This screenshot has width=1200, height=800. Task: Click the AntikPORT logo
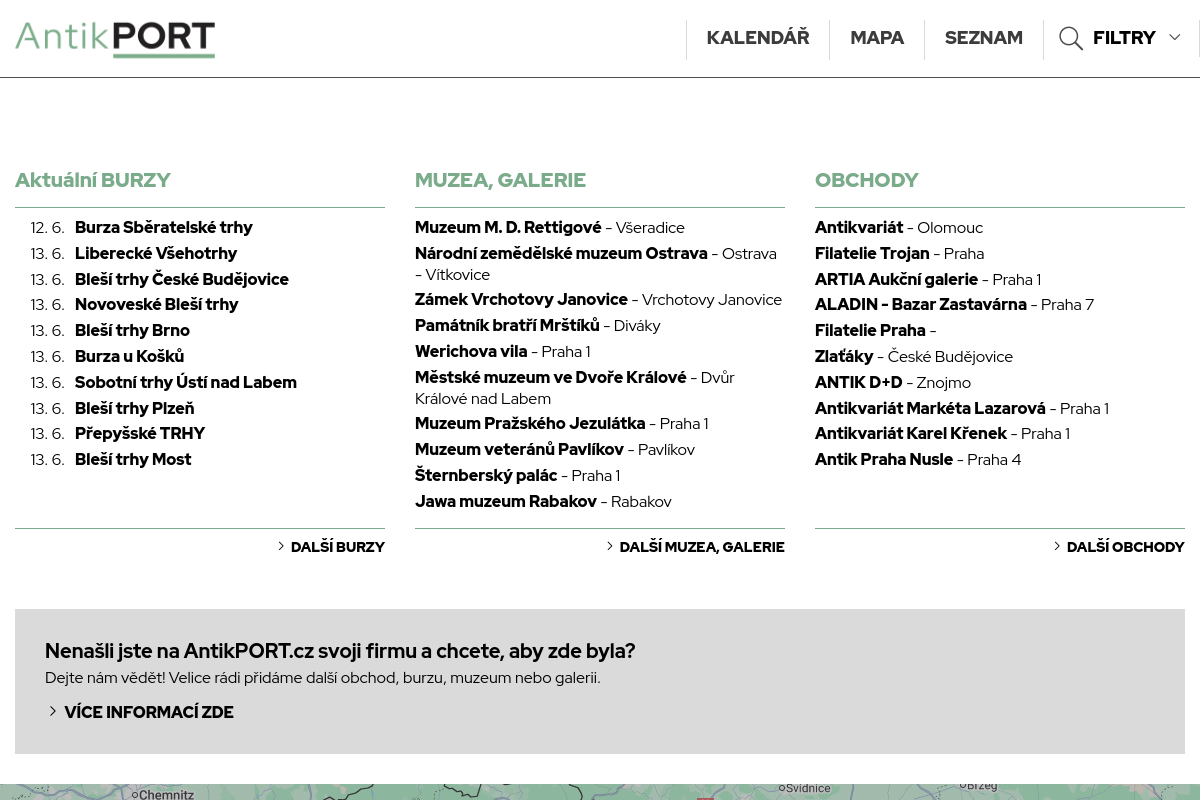point(115,38)
